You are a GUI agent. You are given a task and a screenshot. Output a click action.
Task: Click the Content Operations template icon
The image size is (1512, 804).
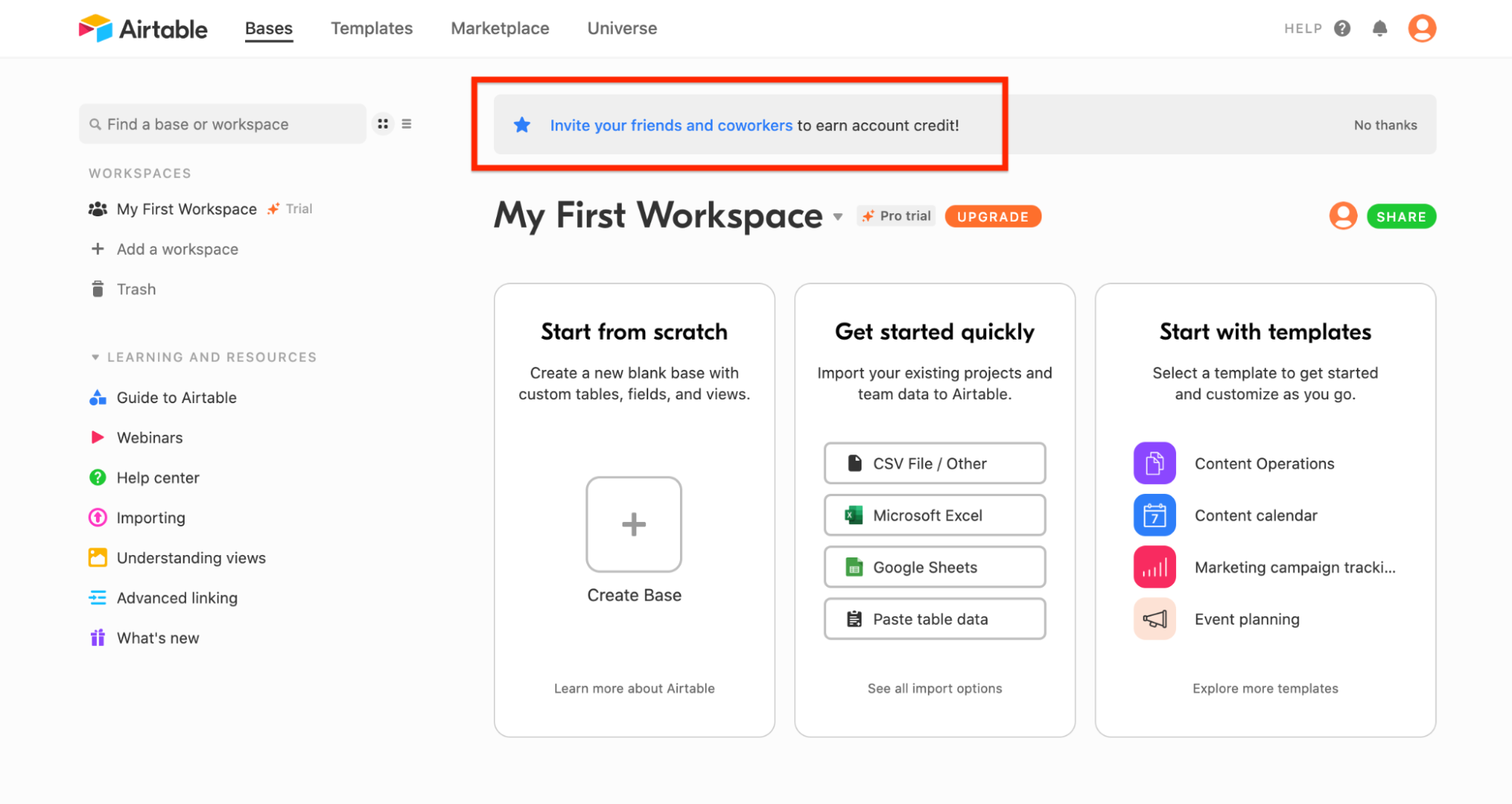pos(1154,463)
